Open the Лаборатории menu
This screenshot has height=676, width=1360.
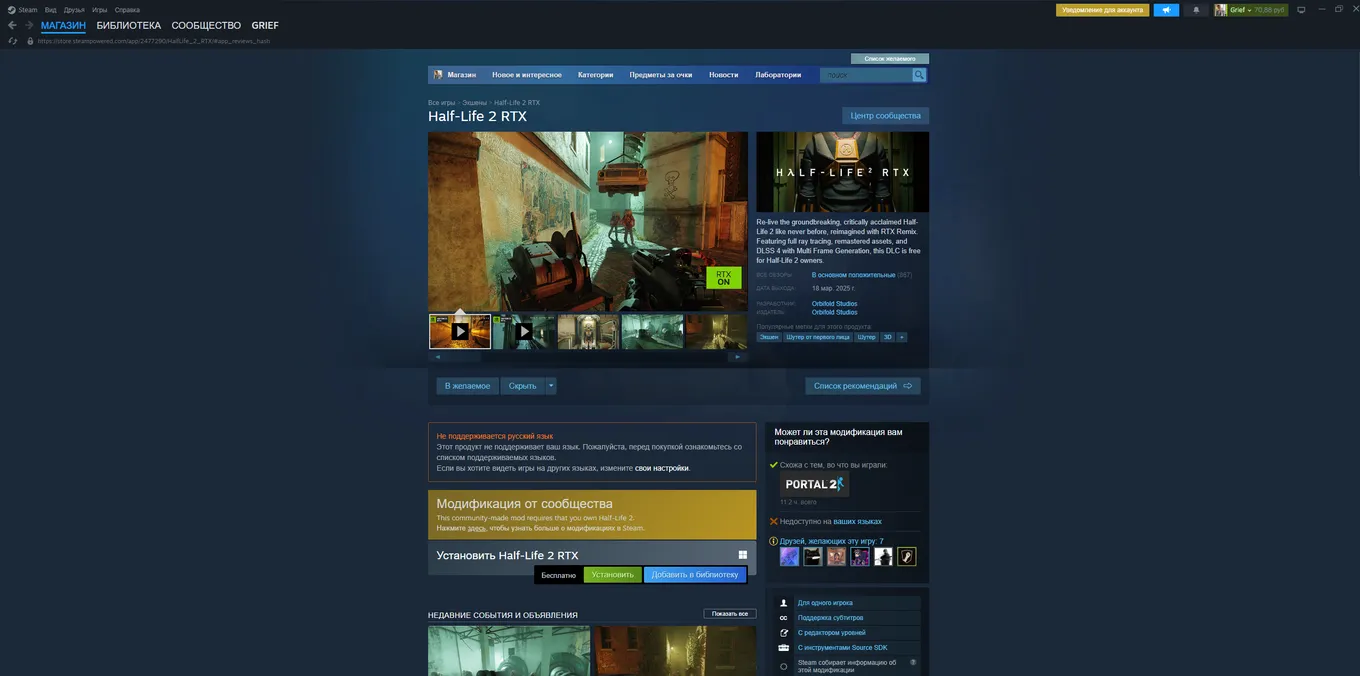778,75
